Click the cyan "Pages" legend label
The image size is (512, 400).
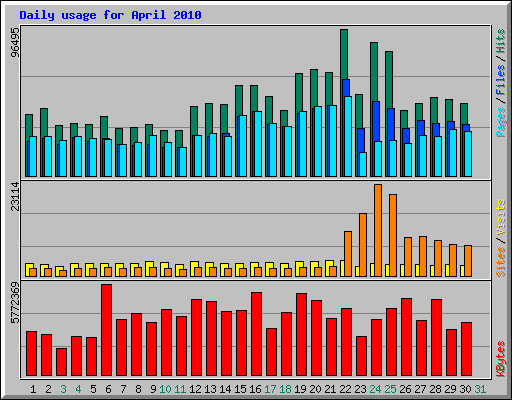pyautogui.click(x=501, y=122)
